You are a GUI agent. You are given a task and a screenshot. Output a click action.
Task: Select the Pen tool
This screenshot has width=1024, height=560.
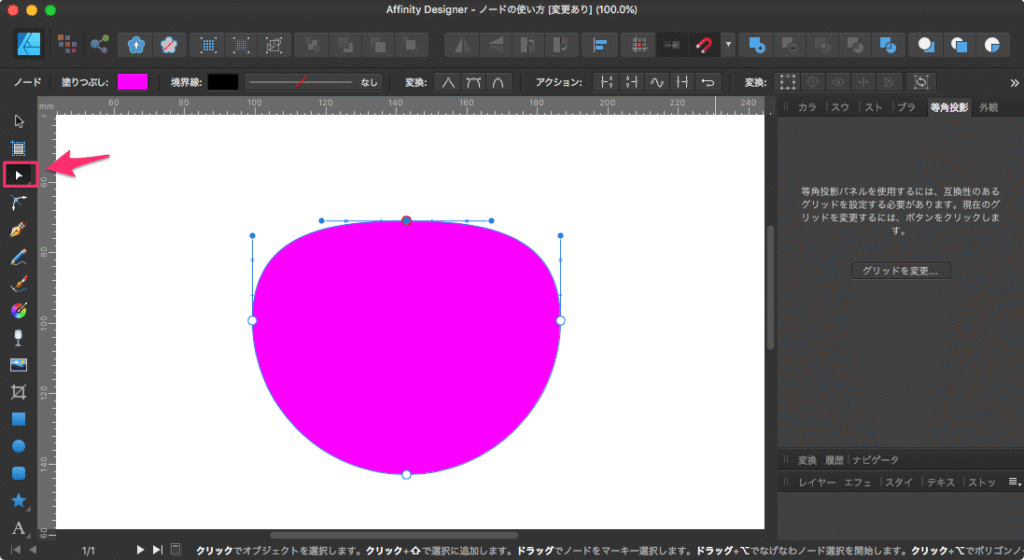point(18,230)
